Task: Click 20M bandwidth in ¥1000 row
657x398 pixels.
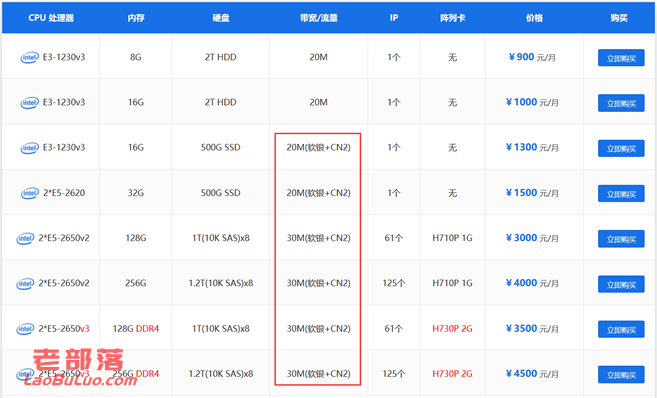Action: coord(318,102)
